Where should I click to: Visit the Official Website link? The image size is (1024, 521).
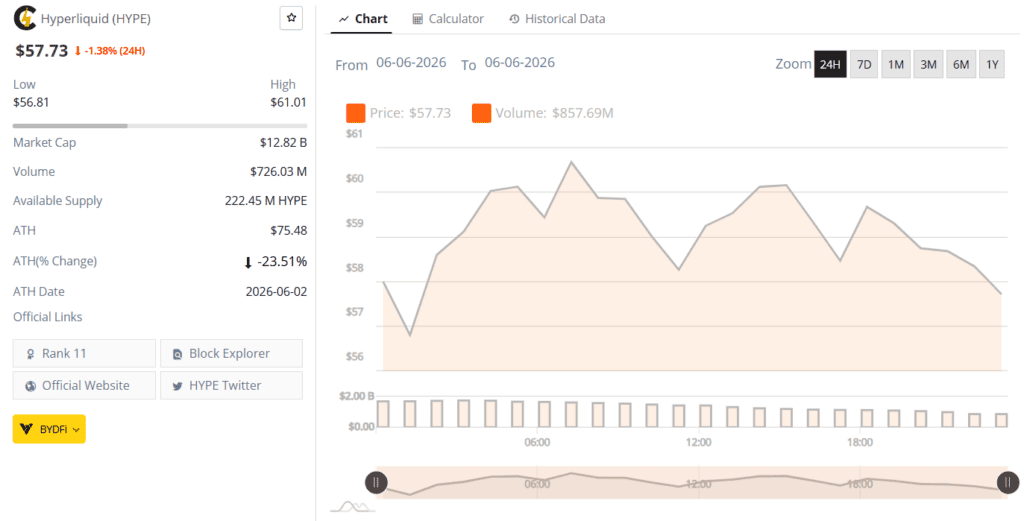[x=84, y=385]
